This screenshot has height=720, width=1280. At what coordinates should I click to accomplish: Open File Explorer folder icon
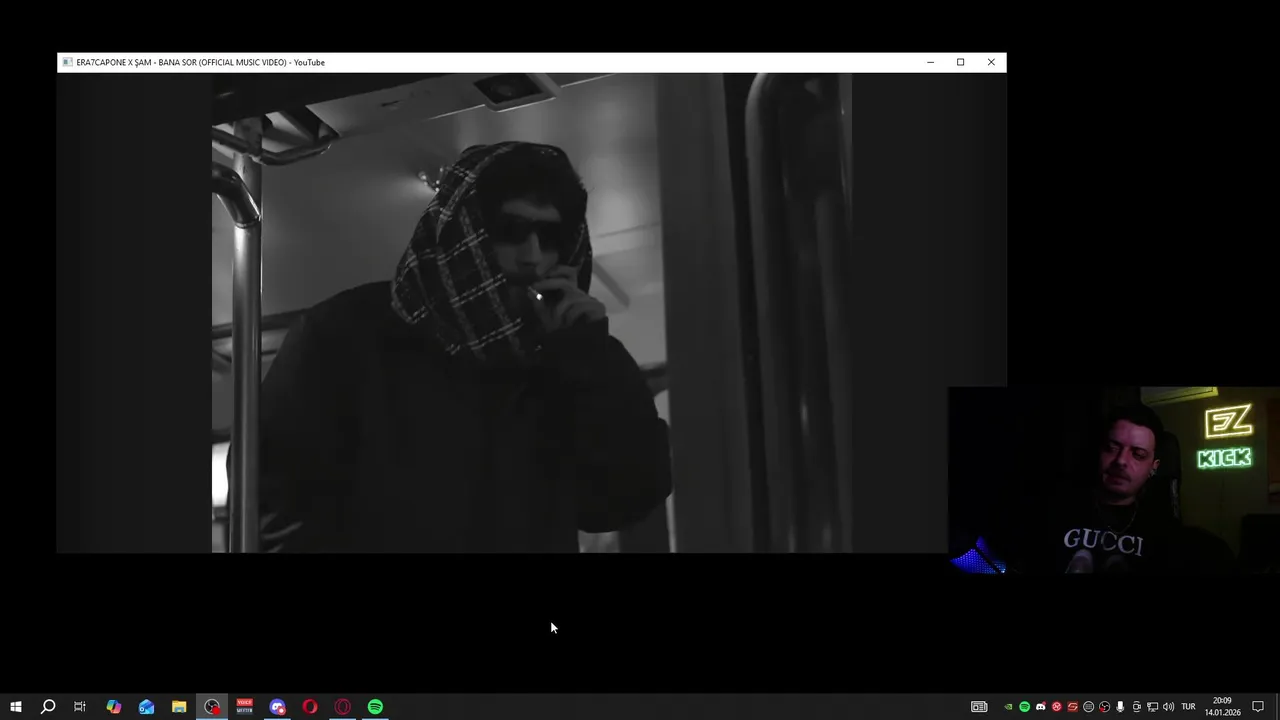[179, 707]
